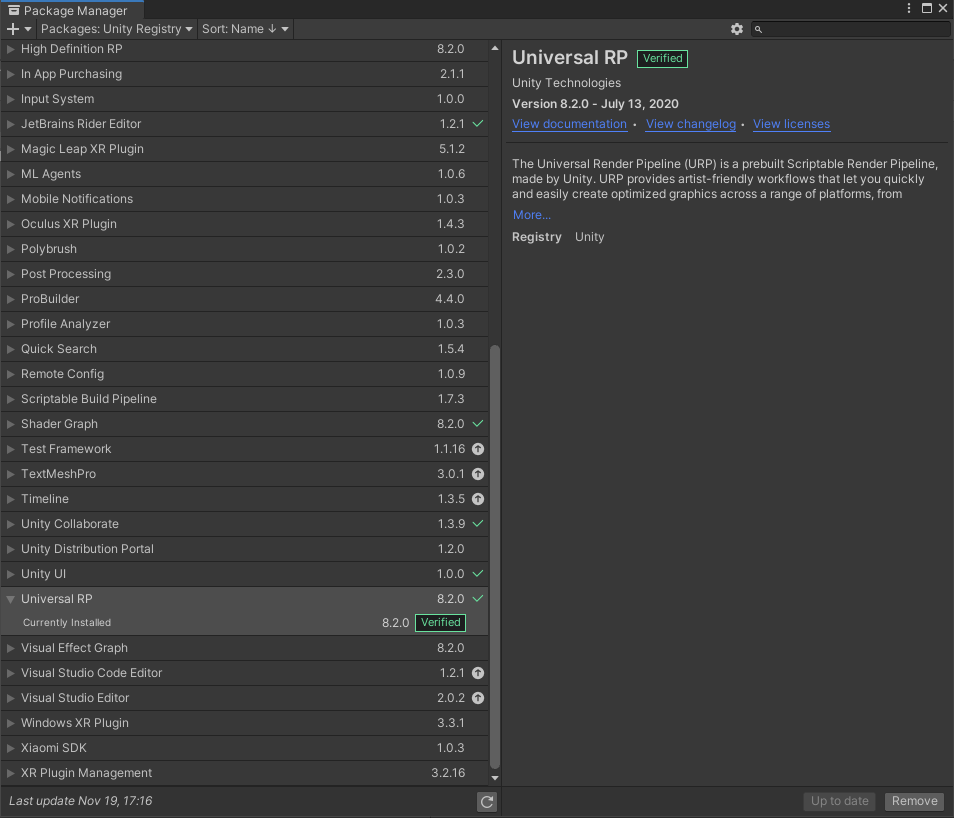Screen dimensions: 954x818
Task: Click in the package search field
Action: click(856, 29)
